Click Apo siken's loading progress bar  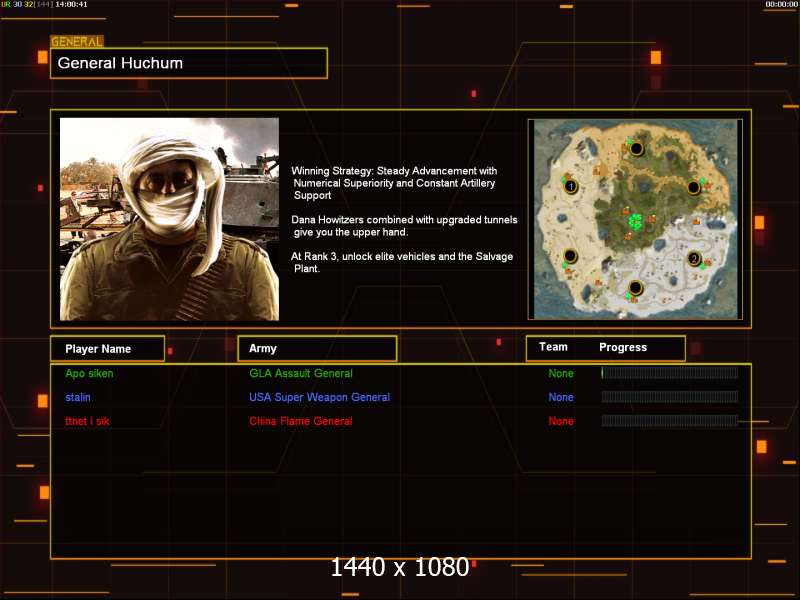tap(669, 373)
